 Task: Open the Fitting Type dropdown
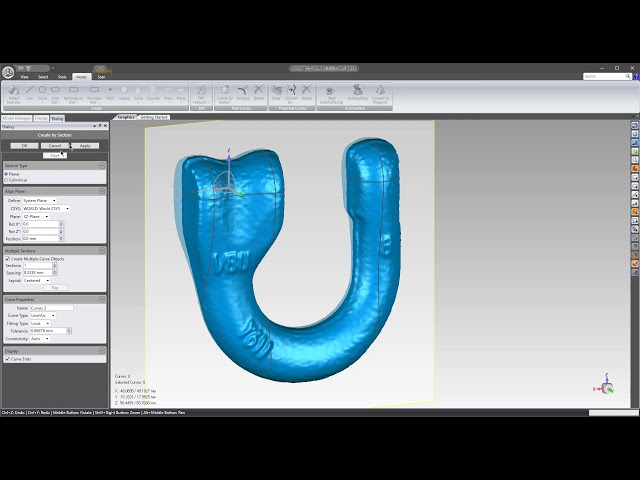(40, 323)
